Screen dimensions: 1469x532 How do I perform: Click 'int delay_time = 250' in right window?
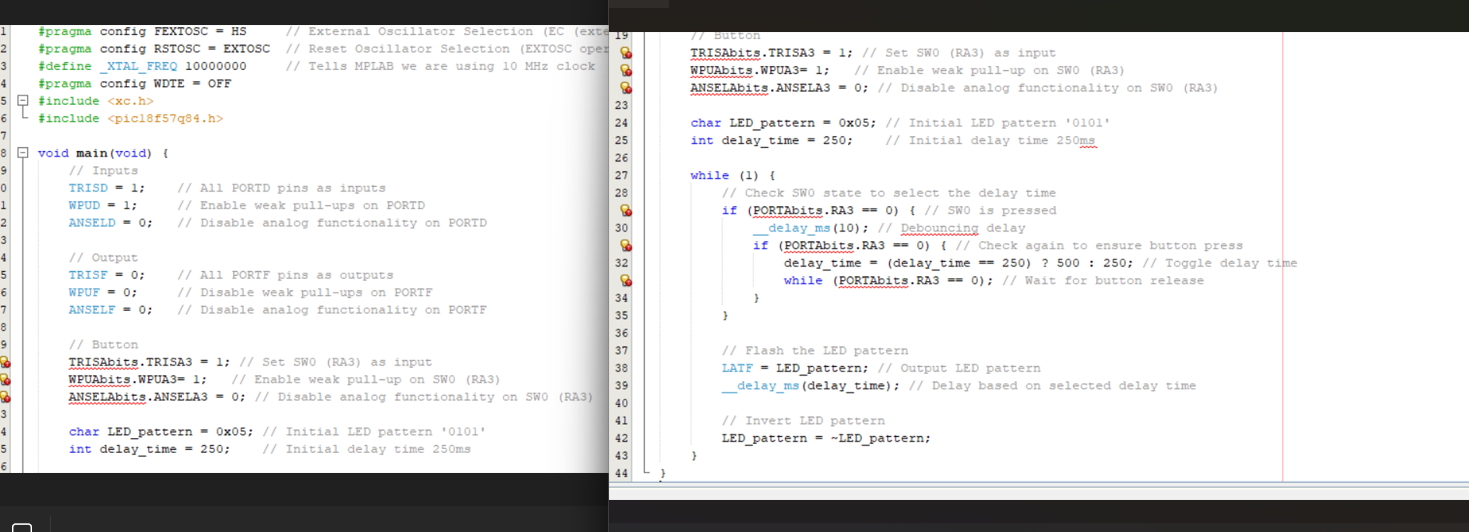[x=772, y=141]
